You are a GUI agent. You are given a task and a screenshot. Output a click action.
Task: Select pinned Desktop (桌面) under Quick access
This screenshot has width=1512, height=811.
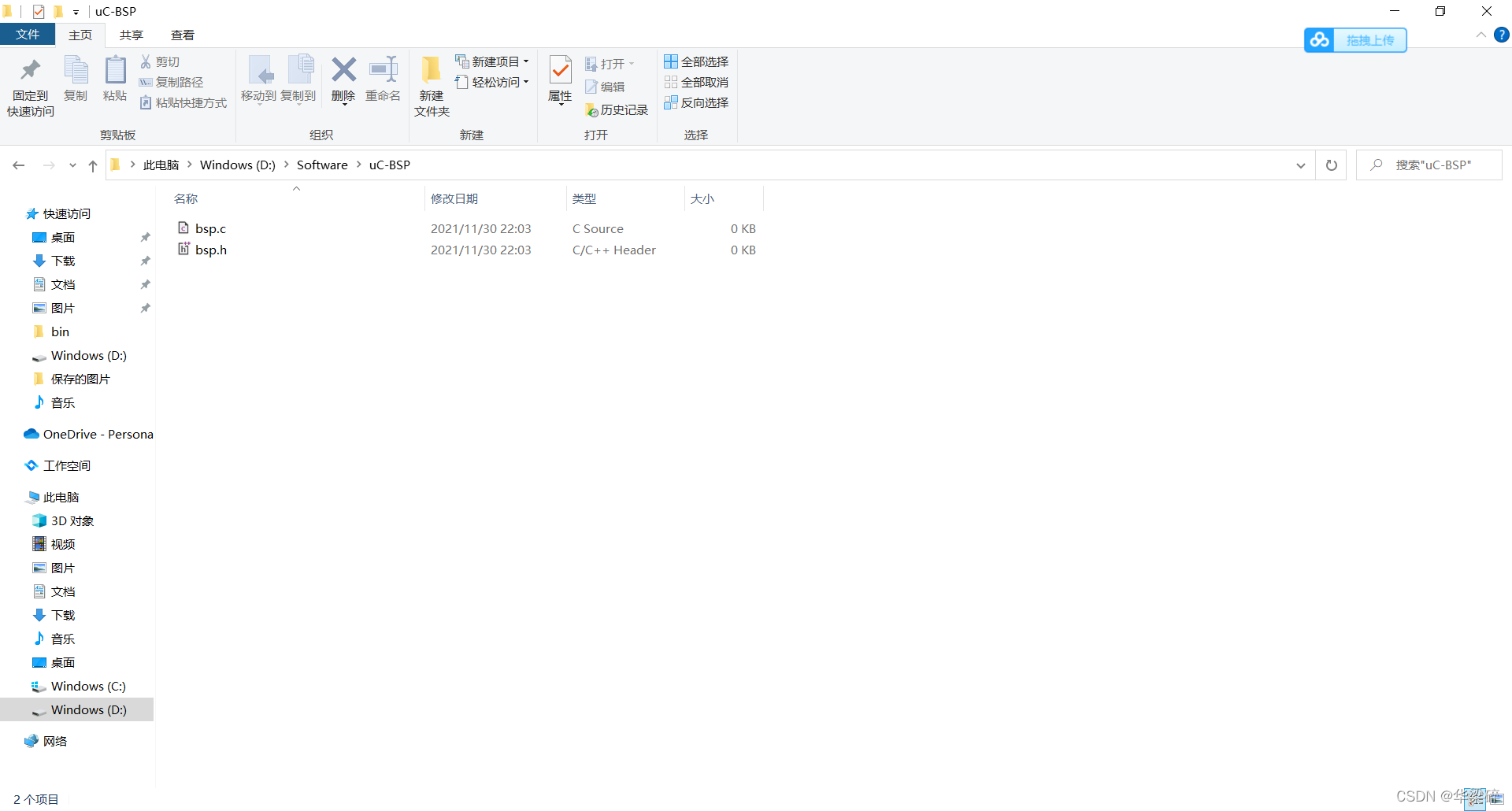(63, 237)
